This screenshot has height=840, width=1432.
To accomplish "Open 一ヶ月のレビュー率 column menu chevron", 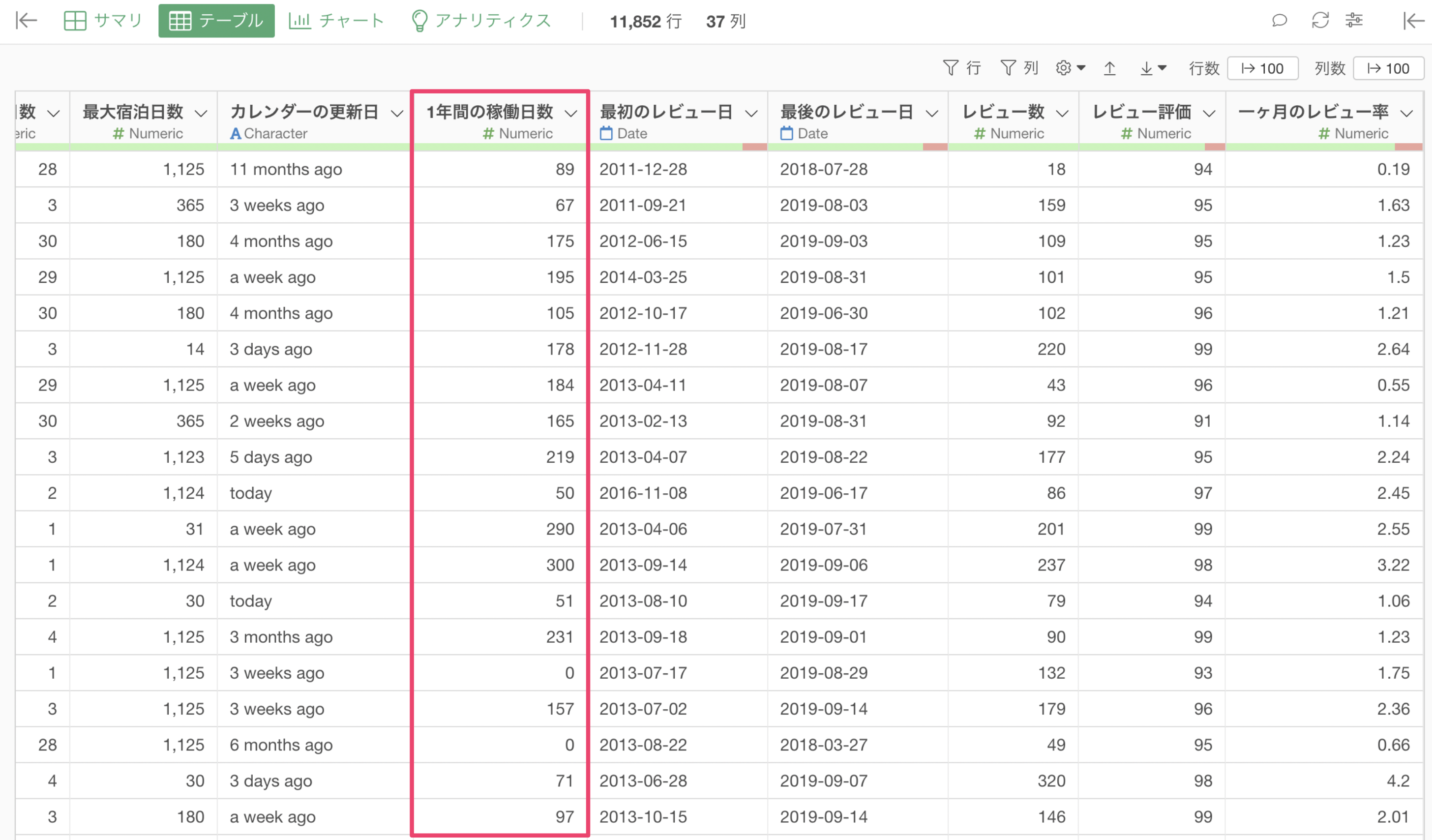I will (1406, 113).
